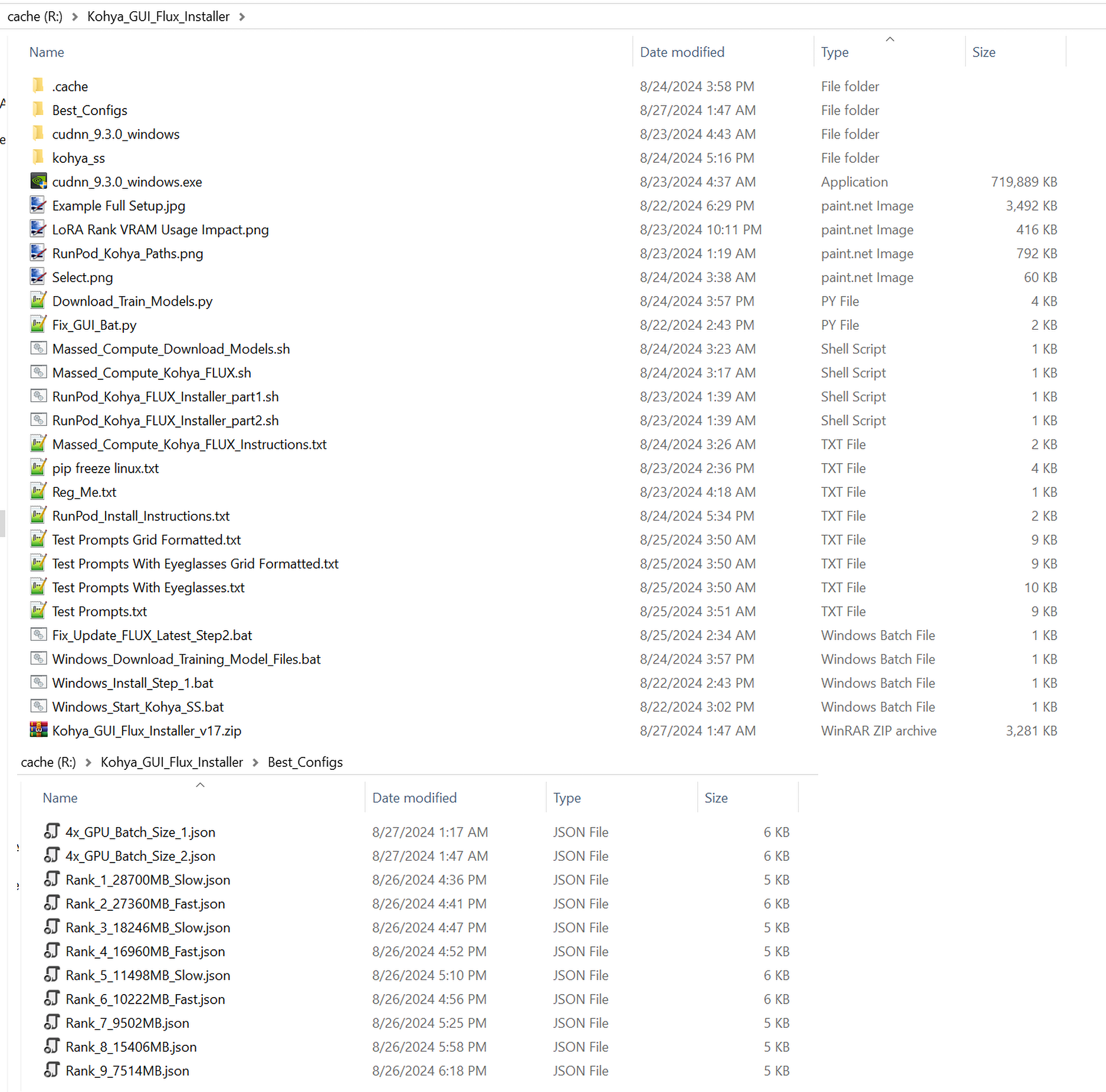
Task: Select the Example Full Setup.jpg image icon
Action: [x=38, y=205]
